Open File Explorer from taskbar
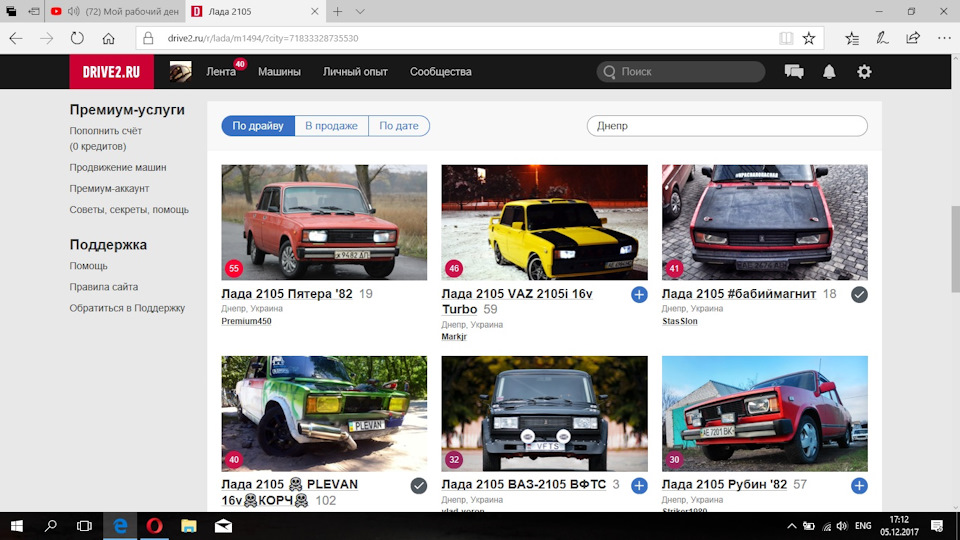Viewport: 960px width, 540px height. [189, 526]
